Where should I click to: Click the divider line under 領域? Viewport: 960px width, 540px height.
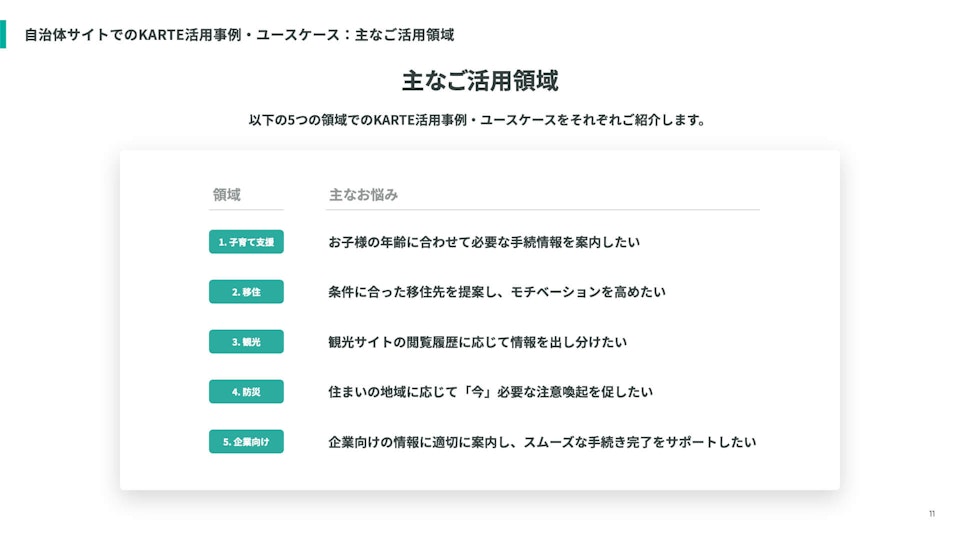click(x=246, y=210)
